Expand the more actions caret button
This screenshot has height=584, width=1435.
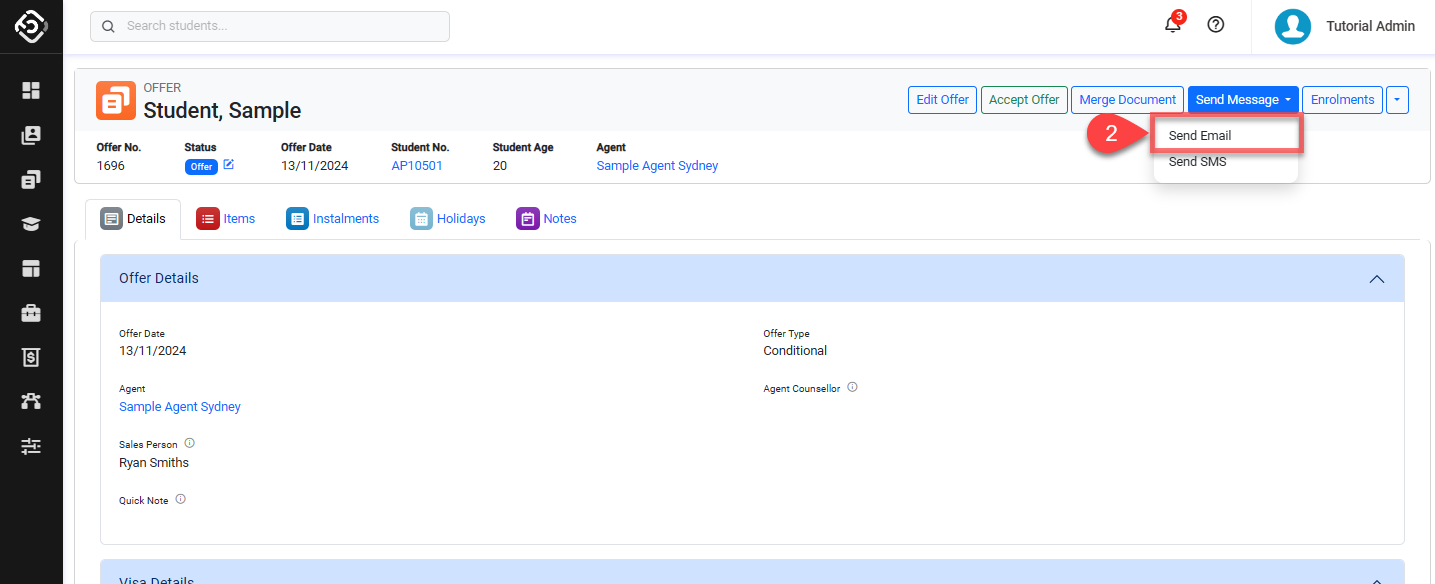[x=1398, y=100]
